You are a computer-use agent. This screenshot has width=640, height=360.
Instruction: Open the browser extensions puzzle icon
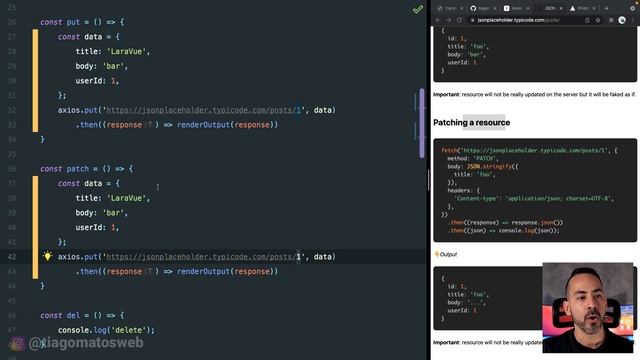(611, 20)
